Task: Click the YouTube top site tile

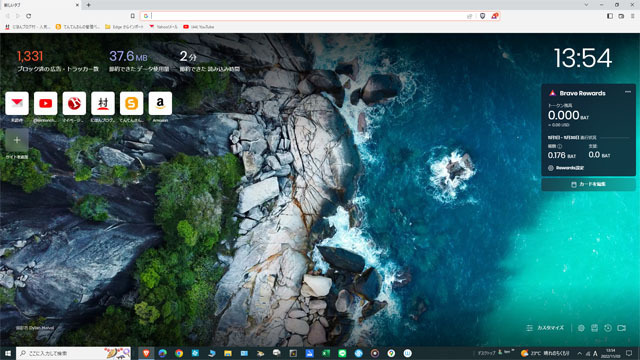Action: (45, 103)
